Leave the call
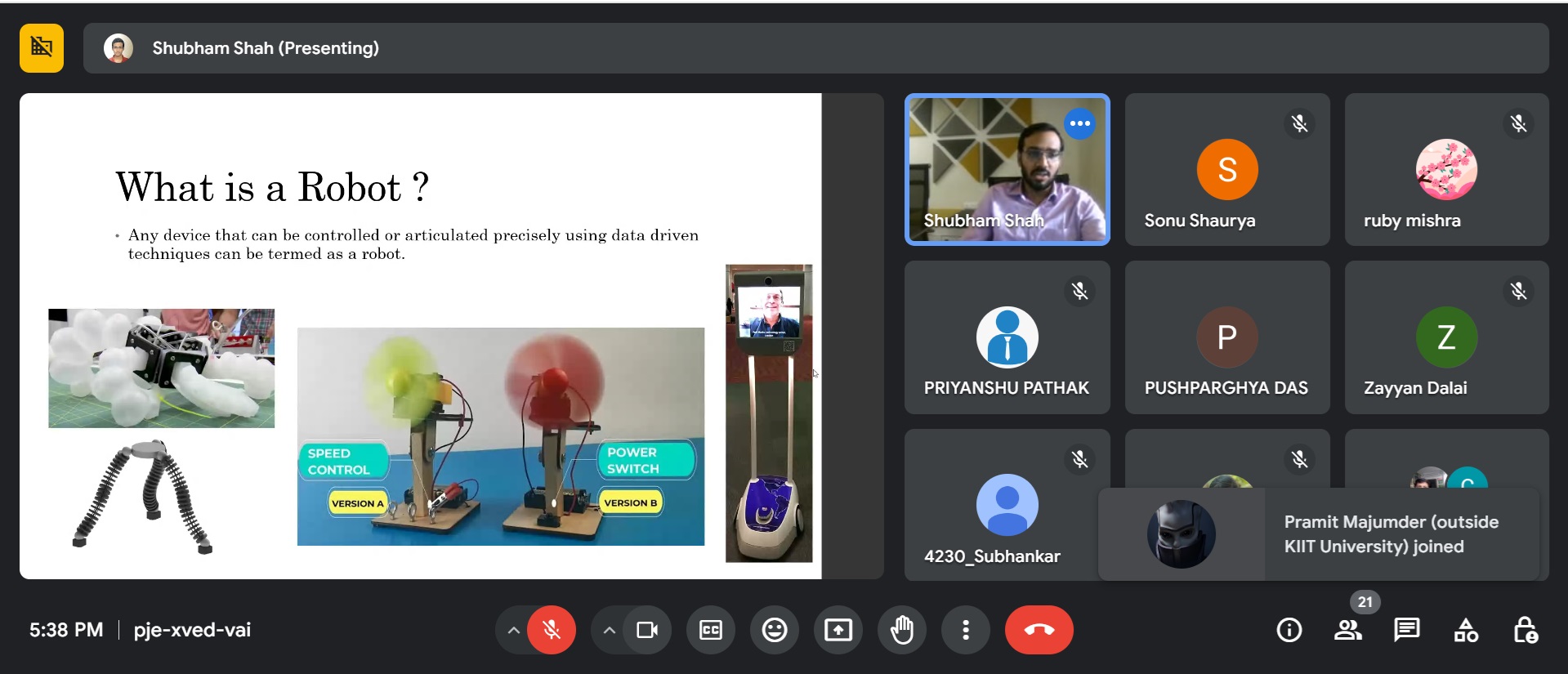This screenshot has height=674, width=1568. coord(1039,630)
